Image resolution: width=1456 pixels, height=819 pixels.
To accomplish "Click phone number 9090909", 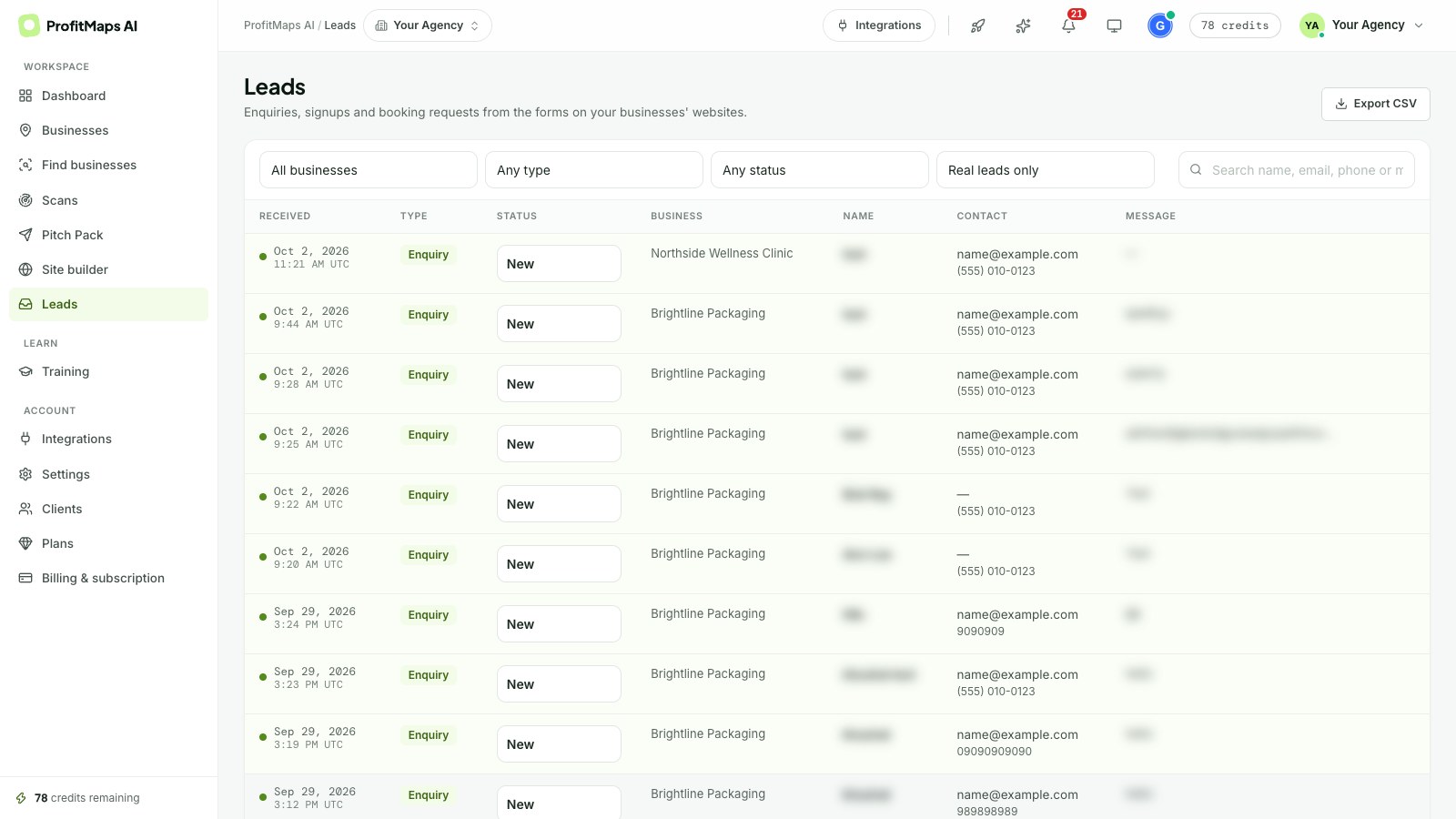I will 980,632.
